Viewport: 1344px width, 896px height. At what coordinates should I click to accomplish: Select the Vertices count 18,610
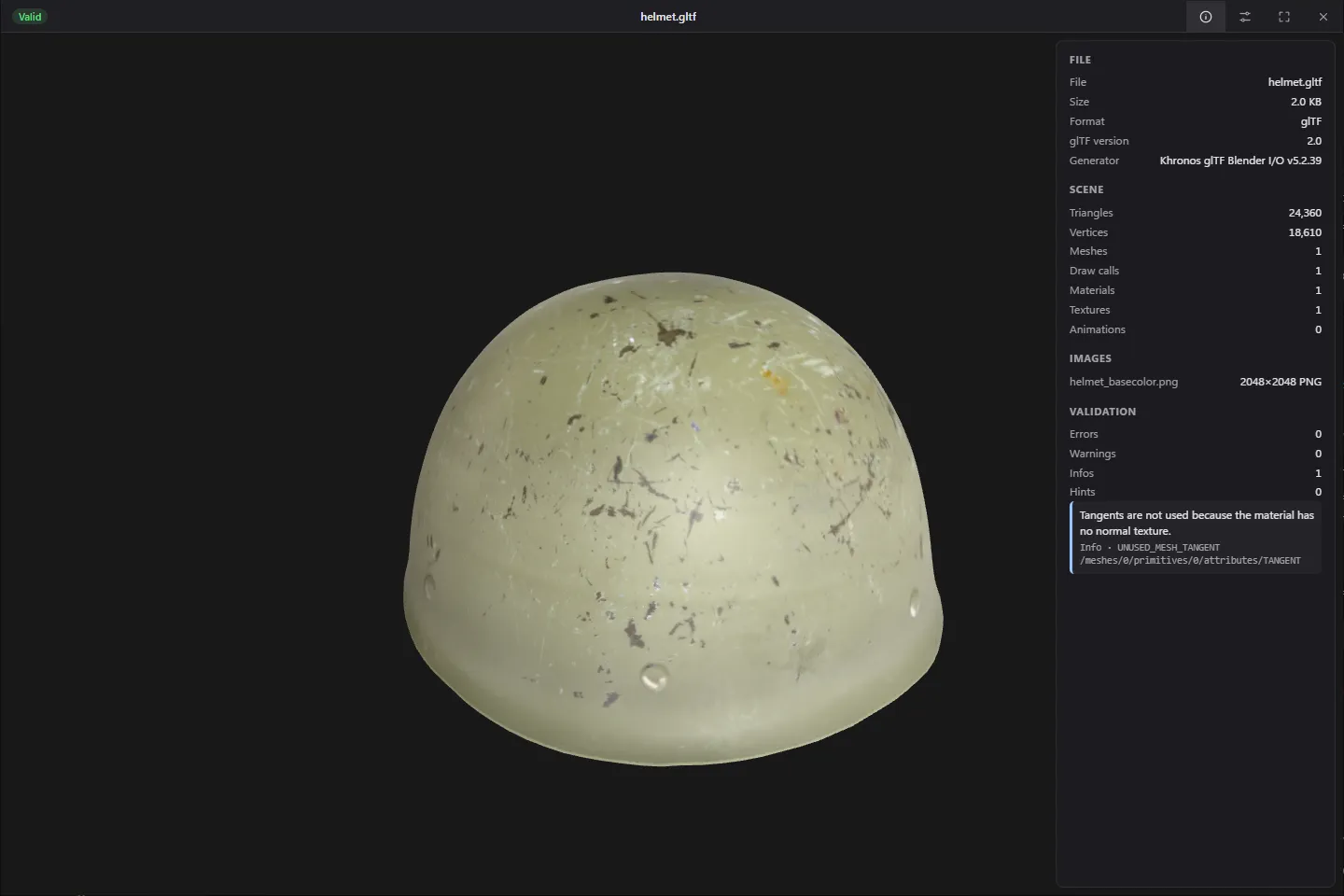pos(1305,232)
